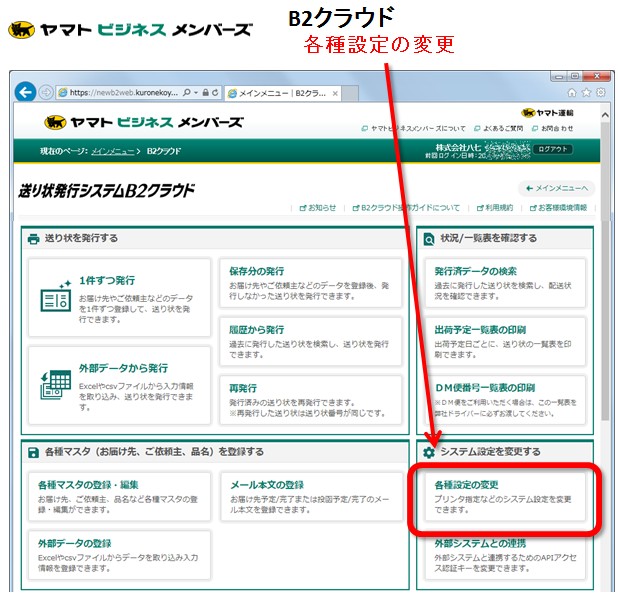The image size is (618, 597).
Task: Click the printer icon beside 送り状を発行する
Action: click(34, 239)
